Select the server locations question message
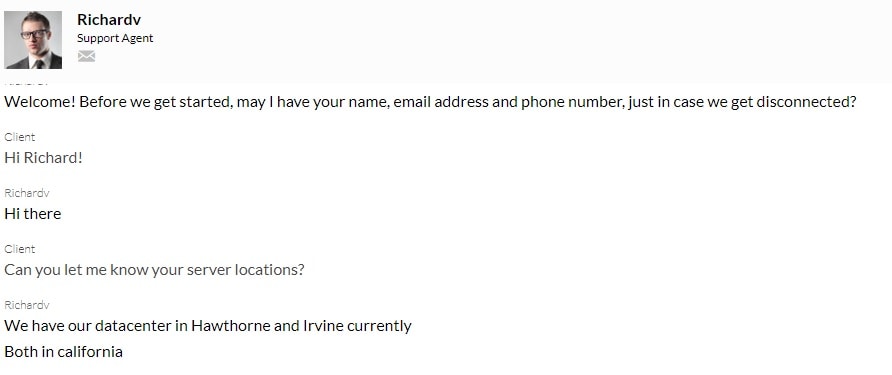892x375 pixels. [x=154, y=270]
